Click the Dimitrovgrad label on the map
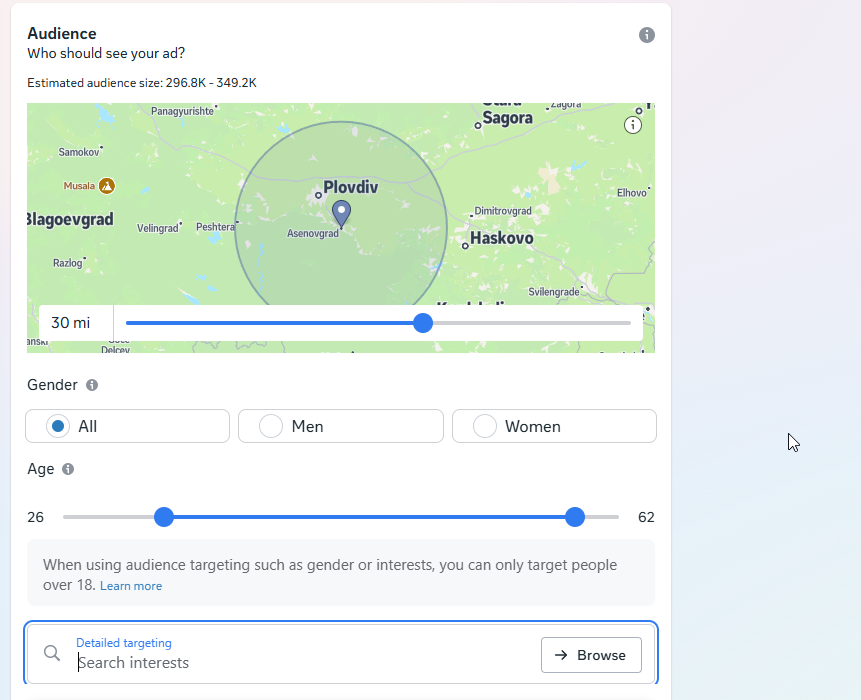861x700 pixels. click(503, 211)
